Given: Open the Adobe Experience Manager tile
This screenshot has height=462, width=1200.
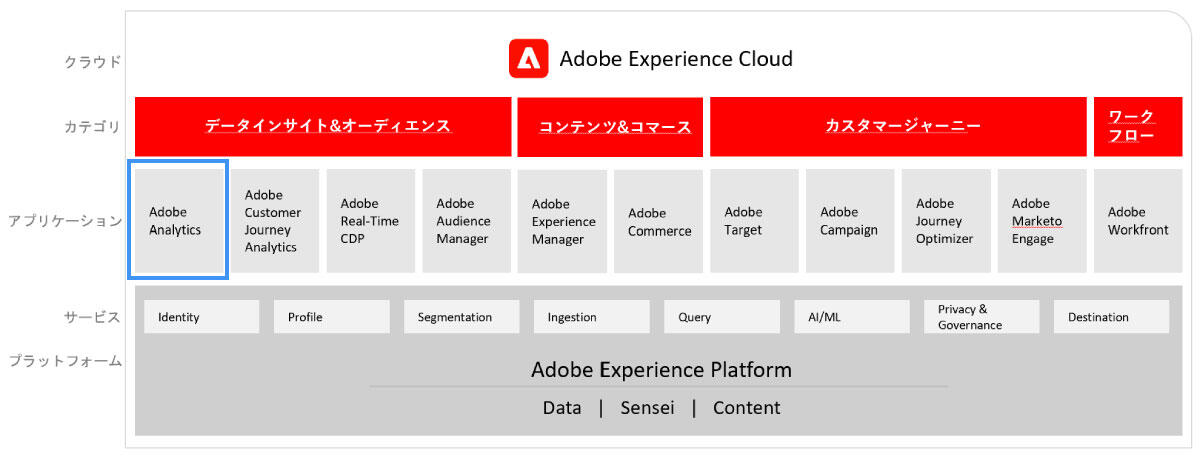Looking at the screenshot, I should (563, 221).
